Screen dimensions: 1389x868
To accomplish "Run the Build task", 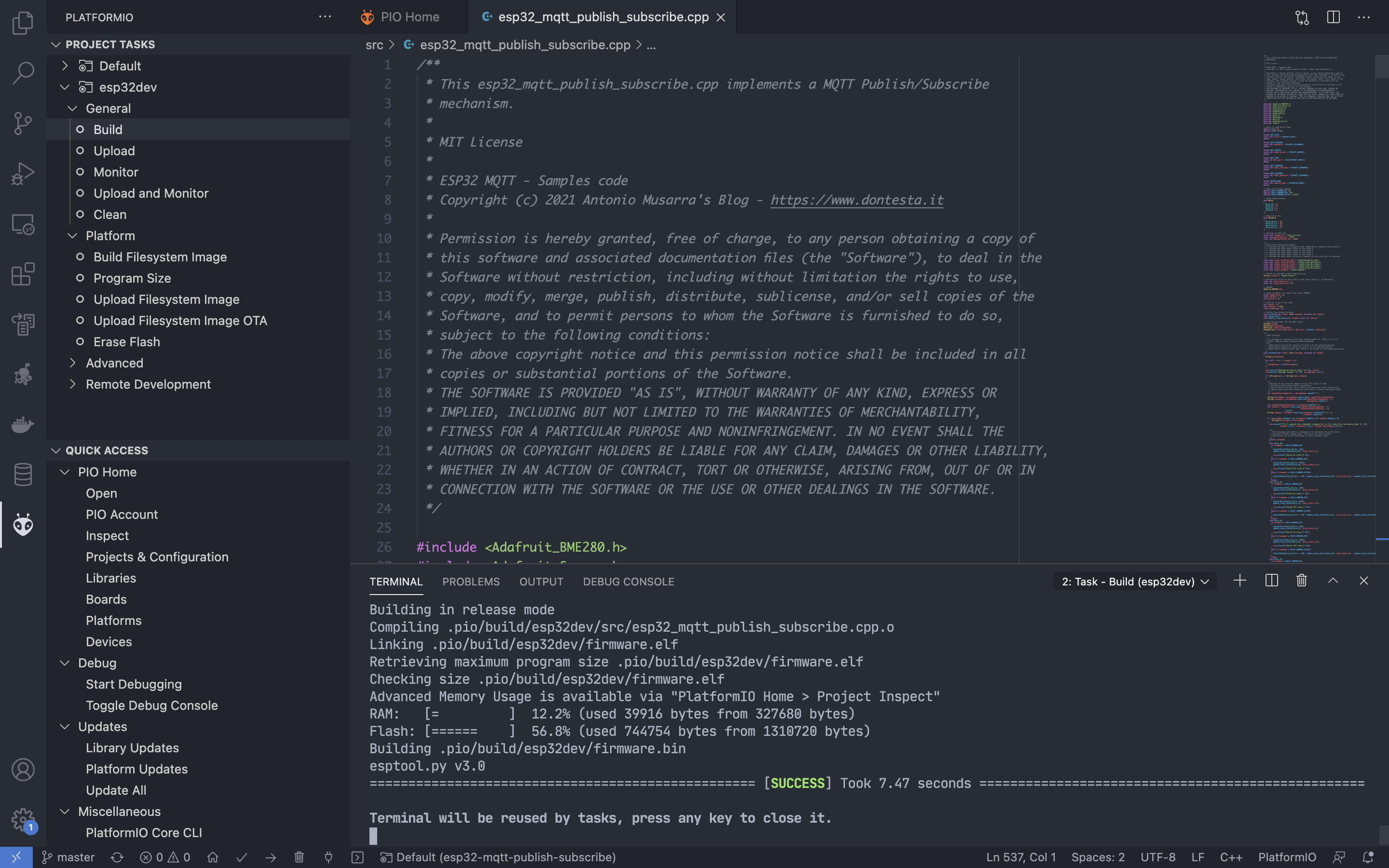I will click(198, 129).
